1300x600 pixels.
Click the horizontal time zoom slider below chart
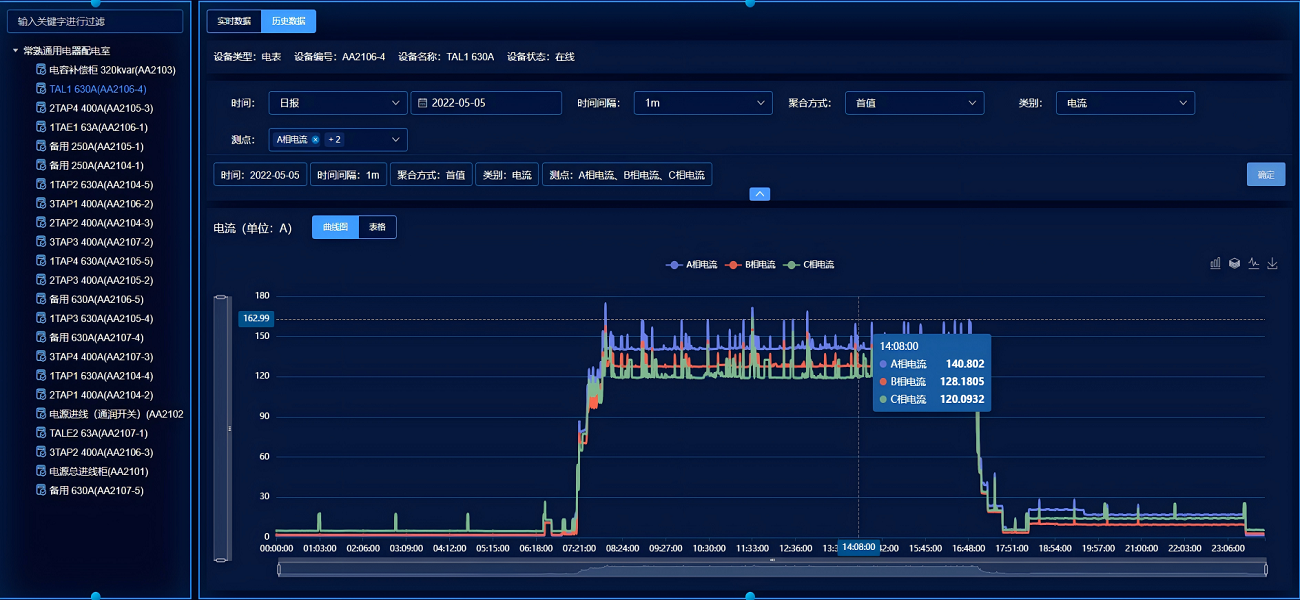[x=772, y=569]
